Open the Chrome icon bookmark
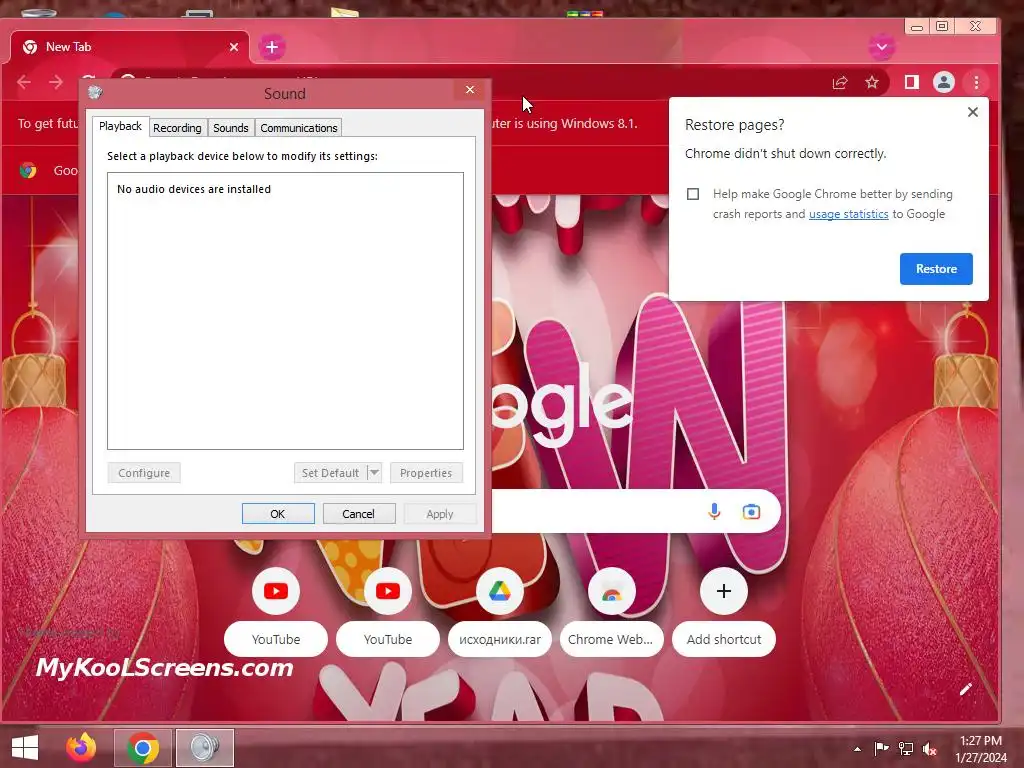1024x768 pixels. [x=28, y=170]
